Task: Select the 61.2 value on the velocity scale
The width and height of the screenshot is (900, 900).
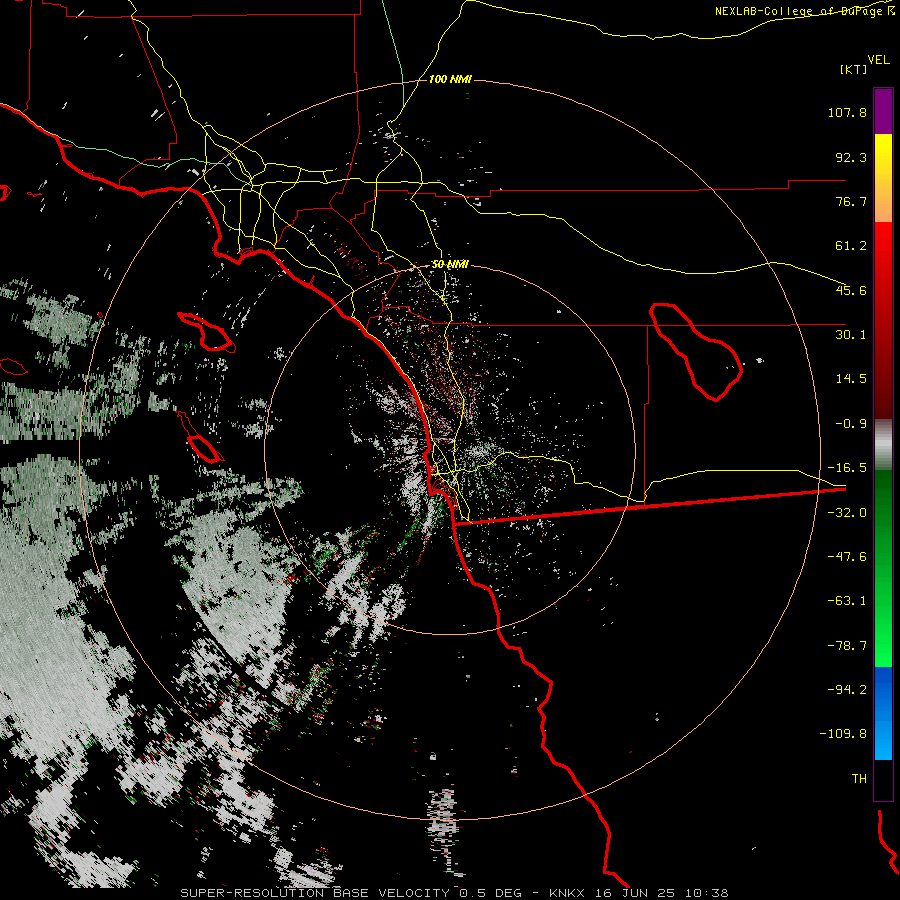Action: click(x=851, y=246)
